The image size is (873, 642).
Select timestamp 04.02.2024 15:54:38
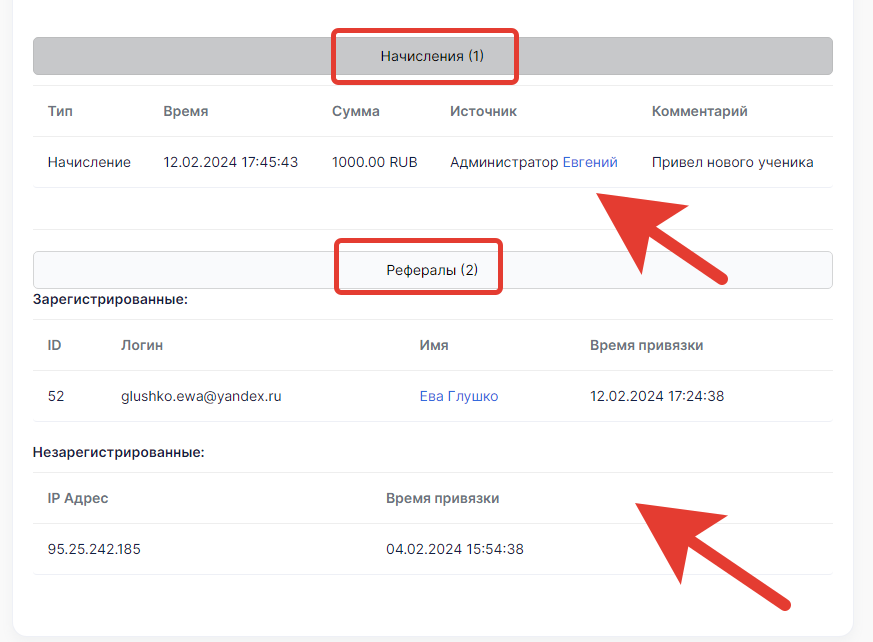pyautogui.click(x=455, y=549)
